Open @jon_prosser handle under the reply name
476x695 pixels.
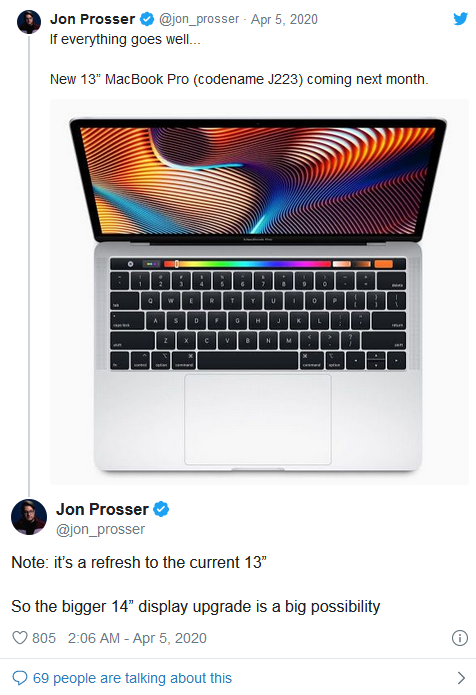point(100,529)
